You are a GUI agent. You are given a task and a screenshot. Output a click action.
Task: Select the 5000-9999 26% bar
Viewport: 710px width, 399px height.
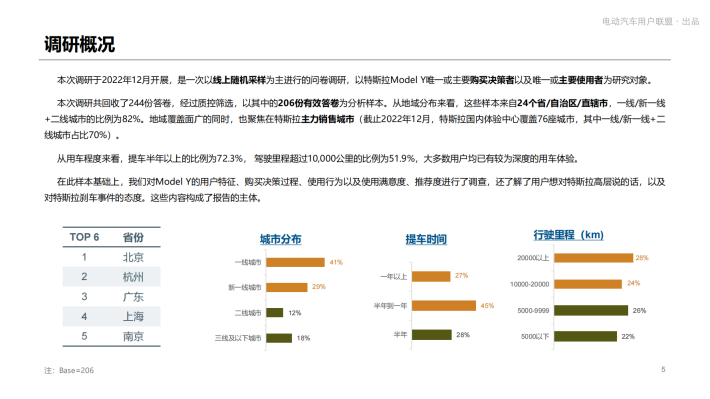point(591,310)
